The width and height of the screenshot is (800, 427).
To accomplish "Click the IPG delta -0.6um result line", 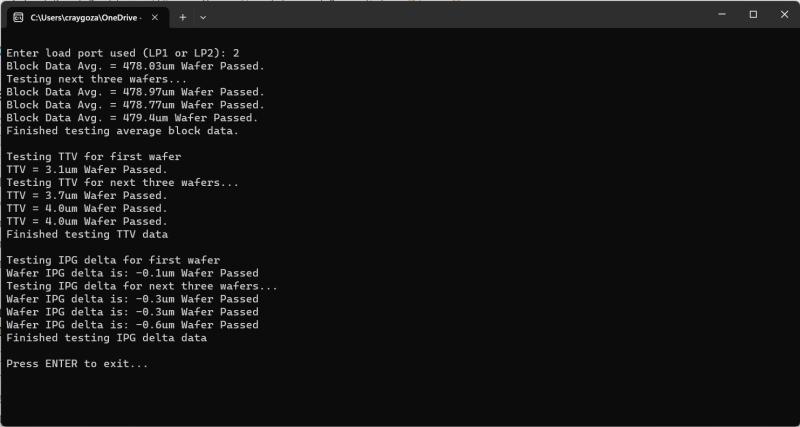I will pos(132,325).
